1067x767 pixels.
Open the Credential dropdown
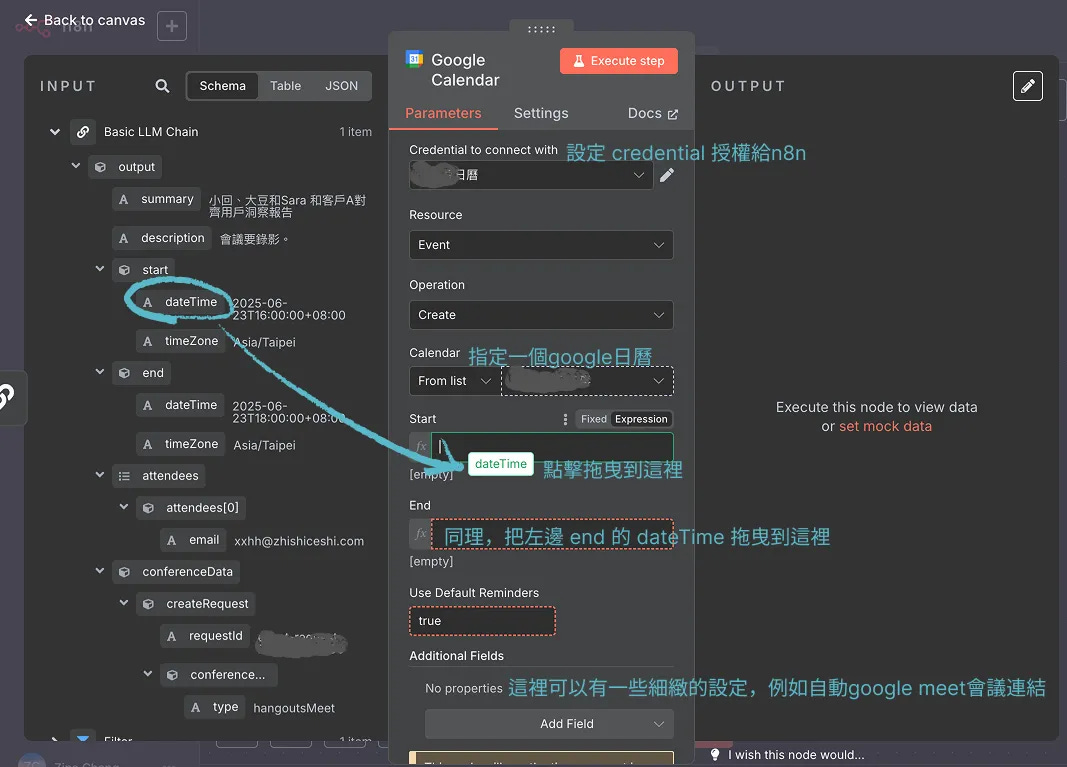click(531, 175)
